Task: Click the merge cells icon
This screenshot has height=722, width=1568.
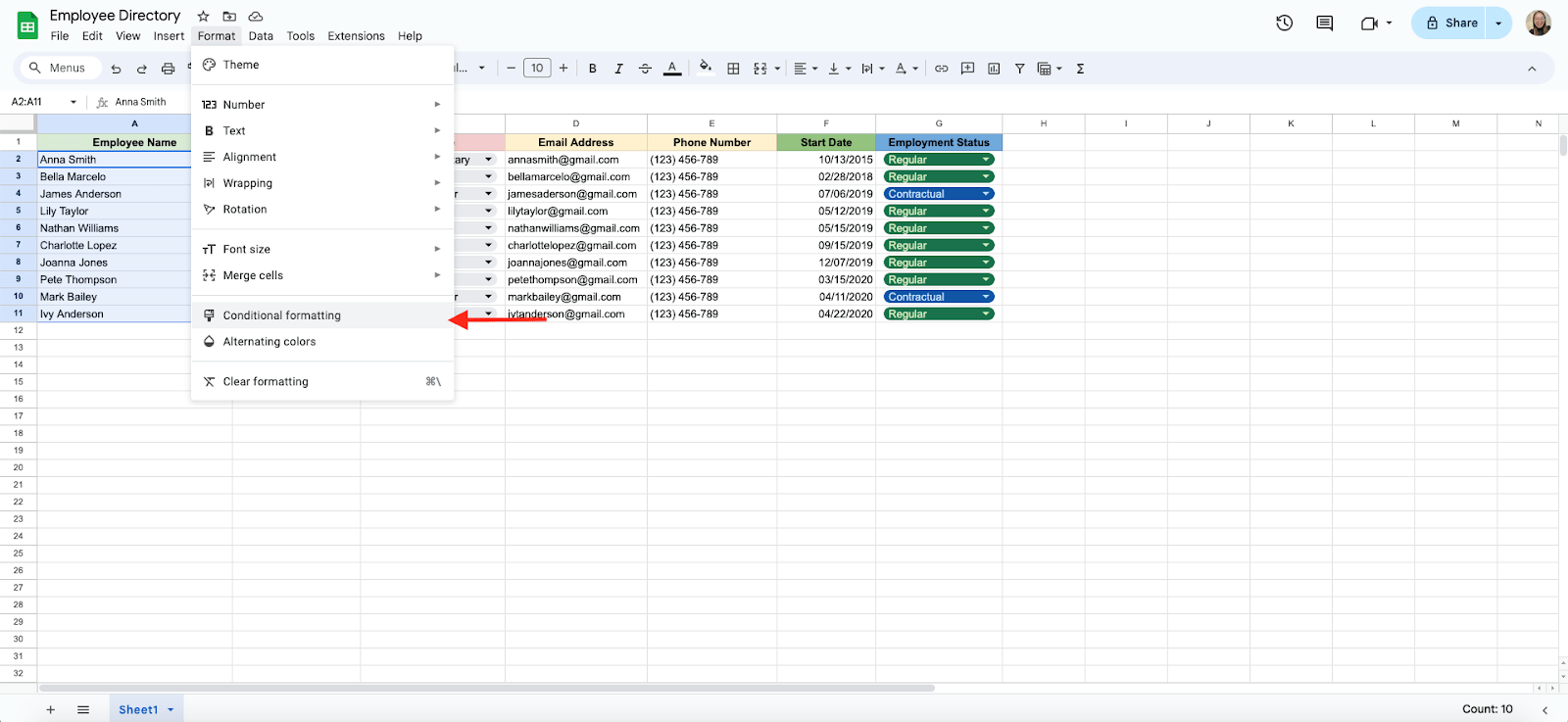Action: 760,69
